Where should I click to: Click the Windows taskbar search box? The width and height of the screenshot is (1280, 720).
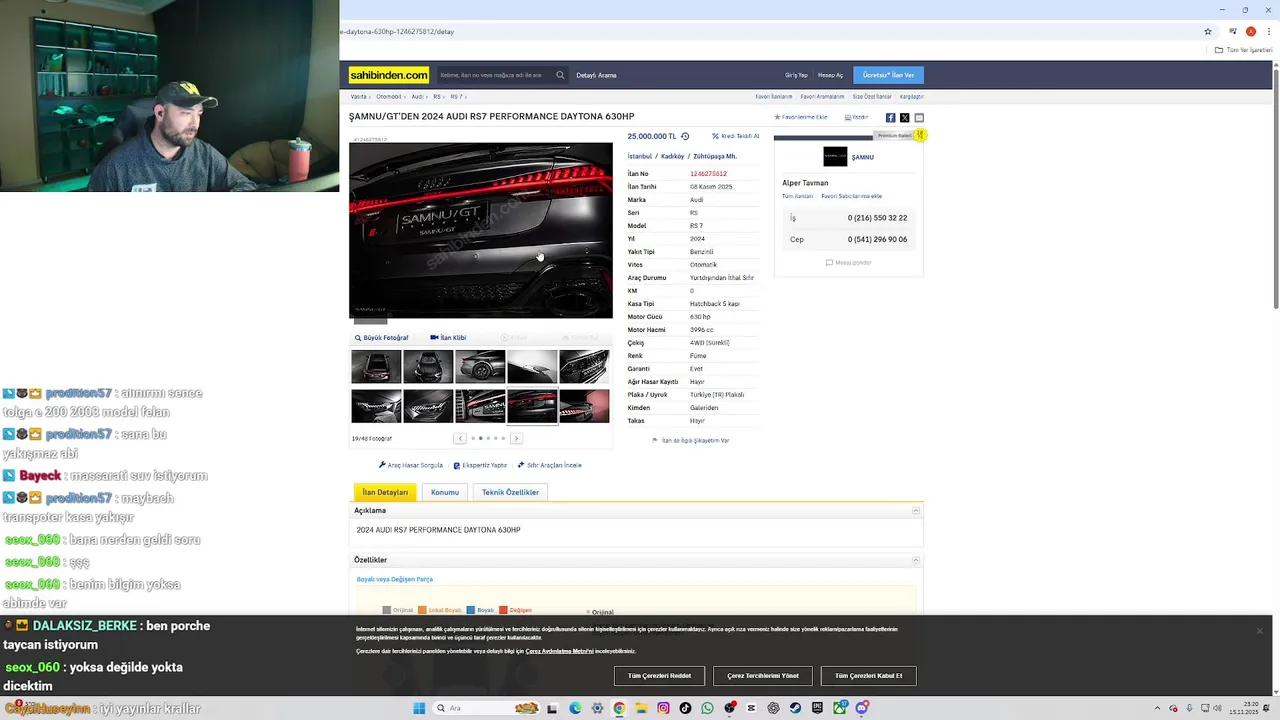tap(488, 708)
